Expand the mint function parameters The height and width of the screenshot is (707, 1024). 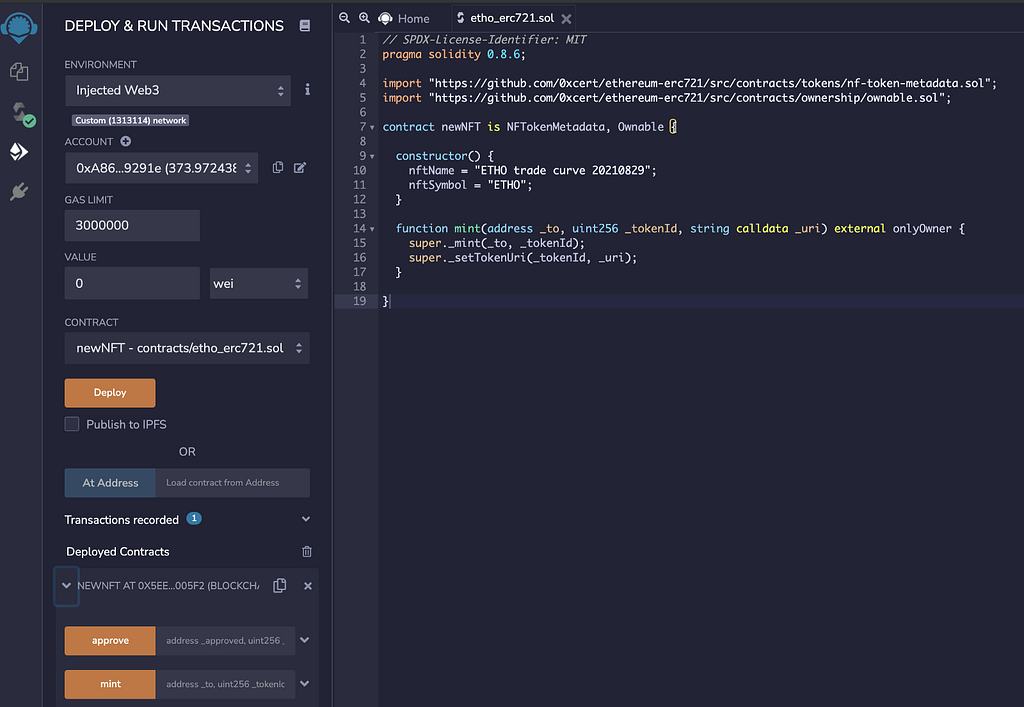click(304, 683)
